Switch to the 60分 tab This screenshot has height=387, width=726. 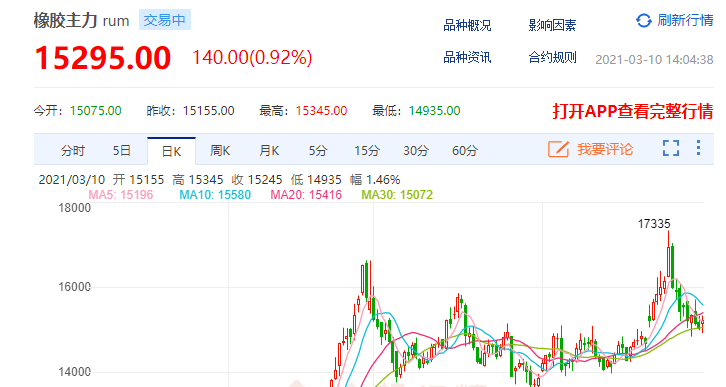point(465,151)
